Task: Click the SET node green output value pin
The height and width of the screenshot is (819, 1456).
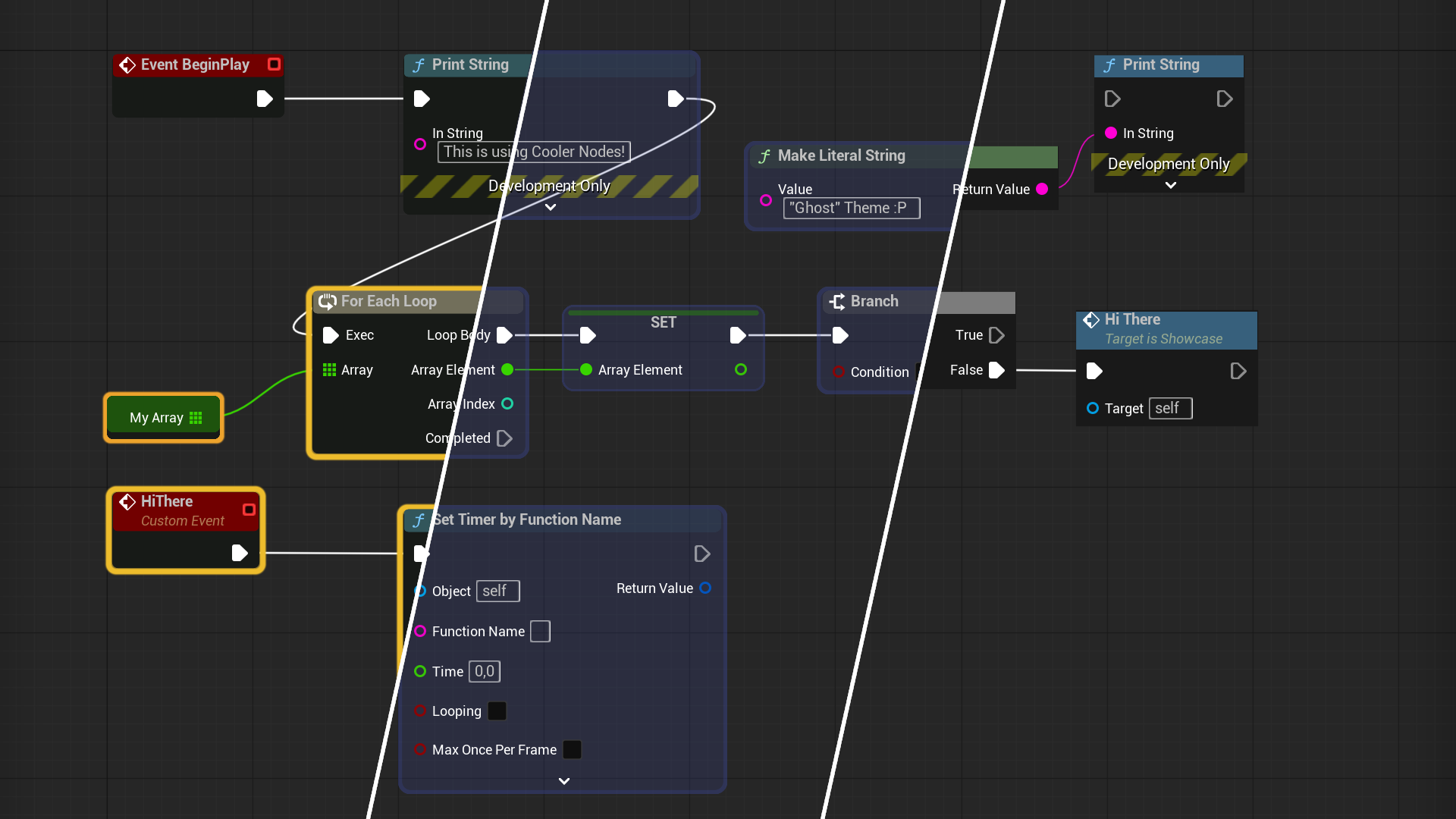Action: pos(741,369)
